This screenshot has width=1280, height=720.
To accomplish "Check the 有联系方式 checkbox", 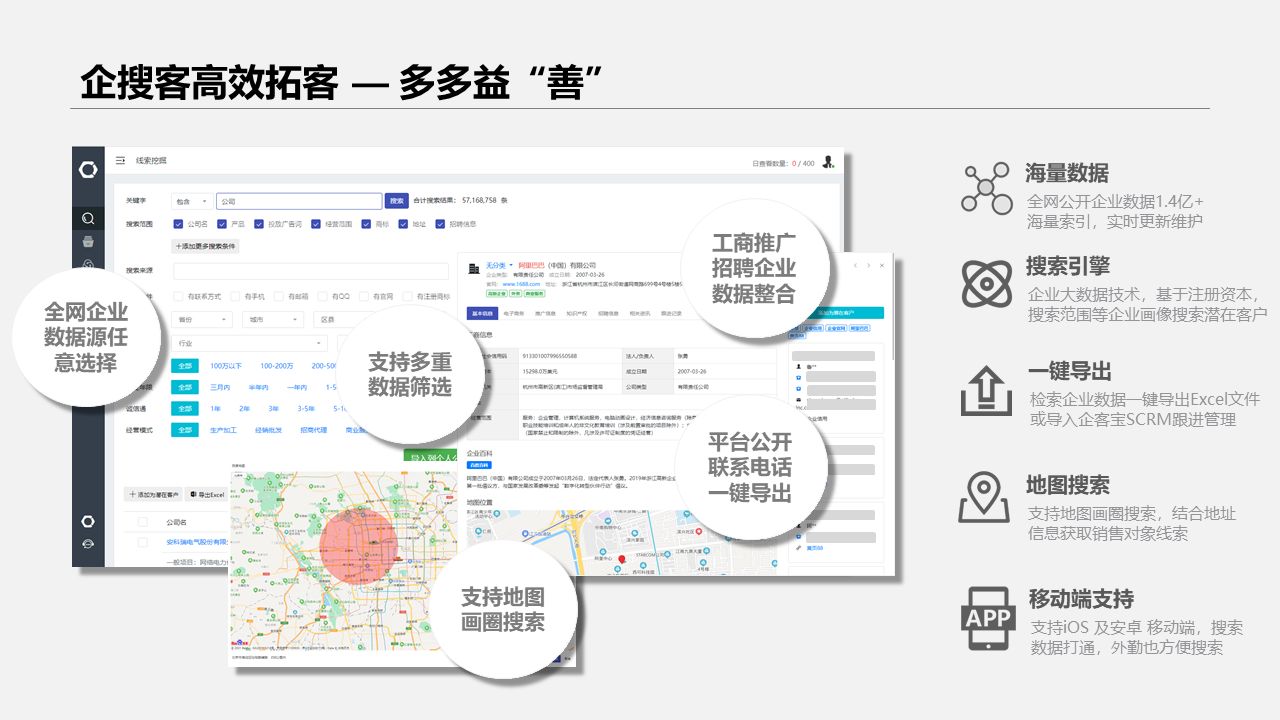I will [178, 296].
